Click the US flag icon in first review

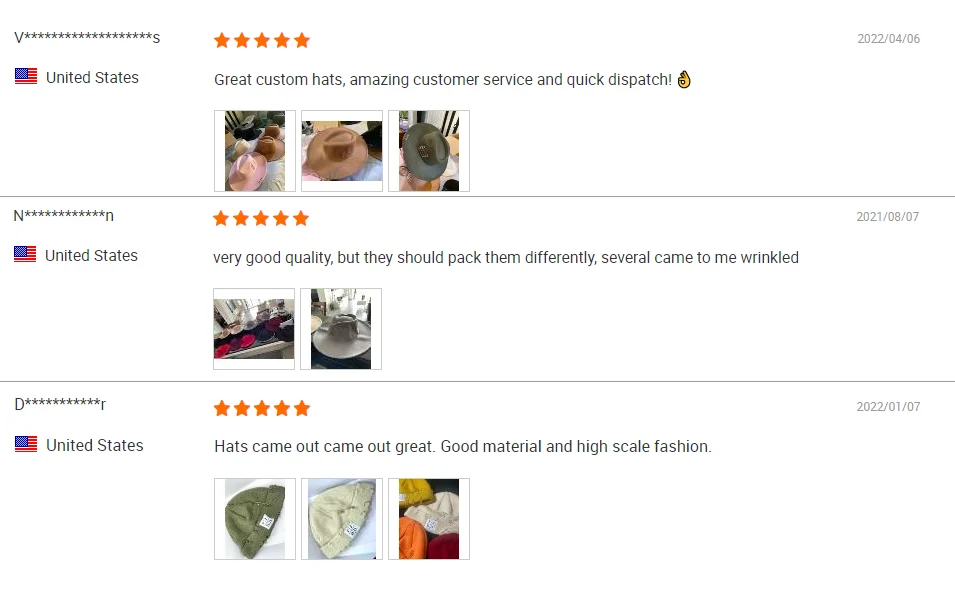26,76
